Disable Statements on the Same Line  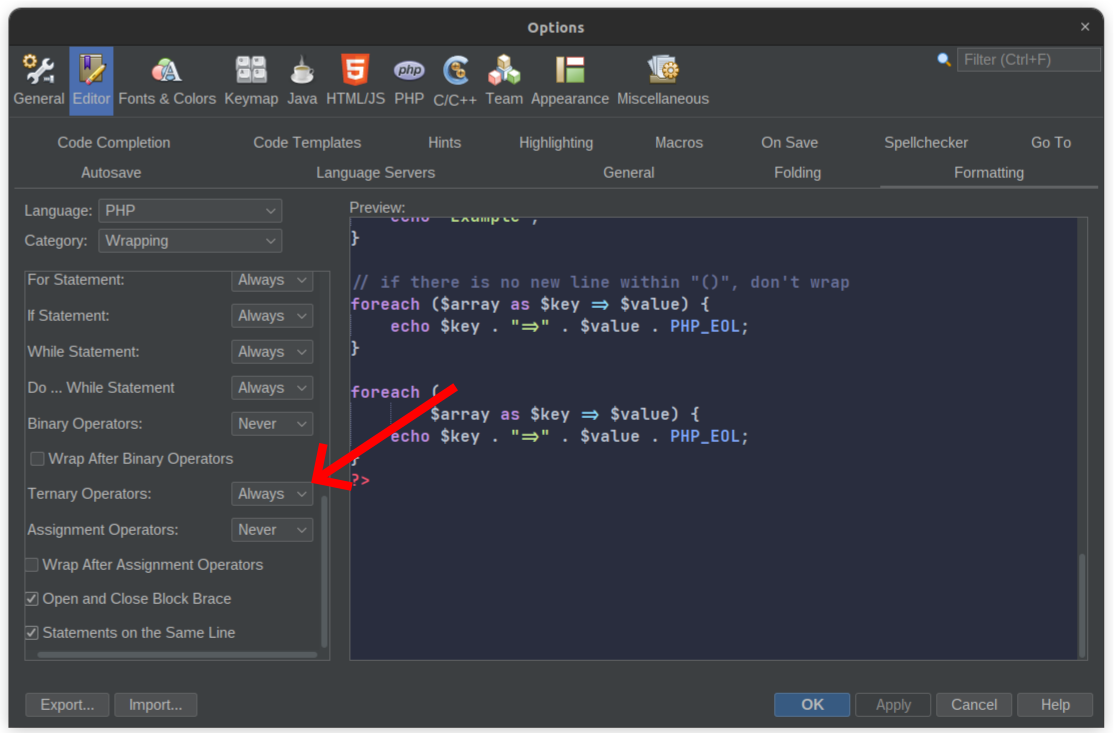click(31, 632)
